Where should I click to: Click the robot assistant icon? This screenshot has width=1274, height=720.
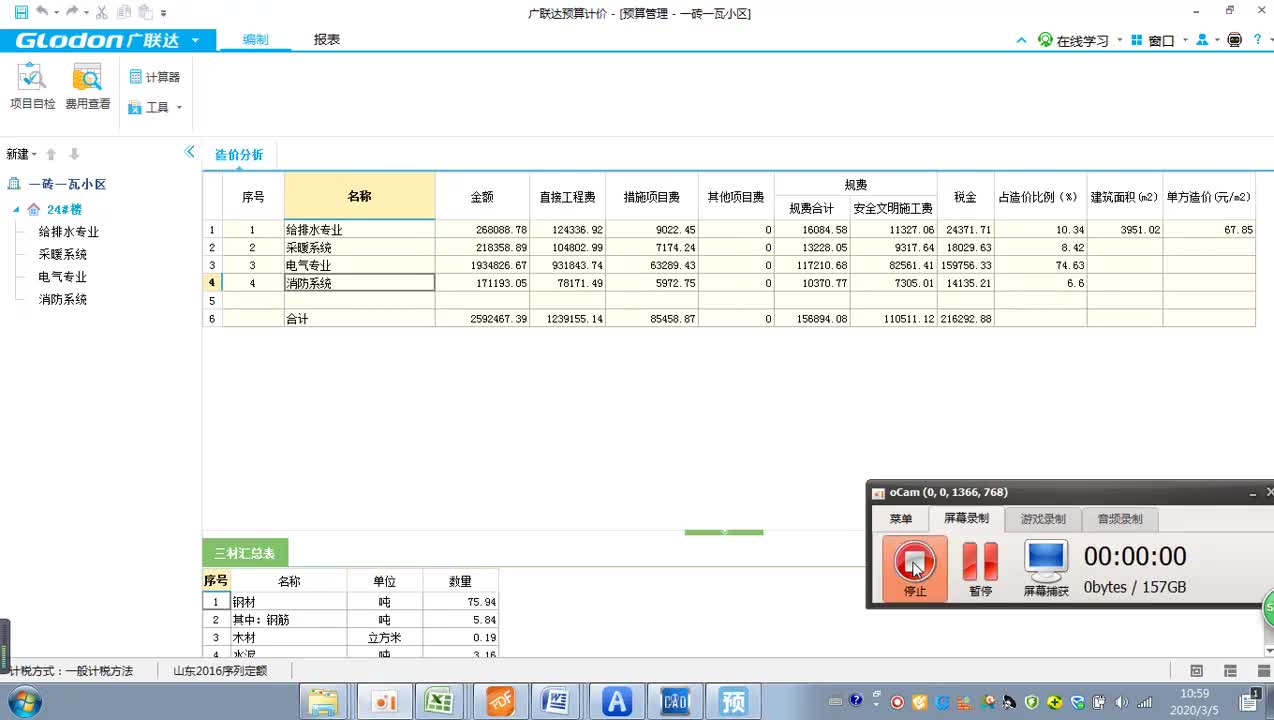pyautogui.click(x=1234, y=40)
